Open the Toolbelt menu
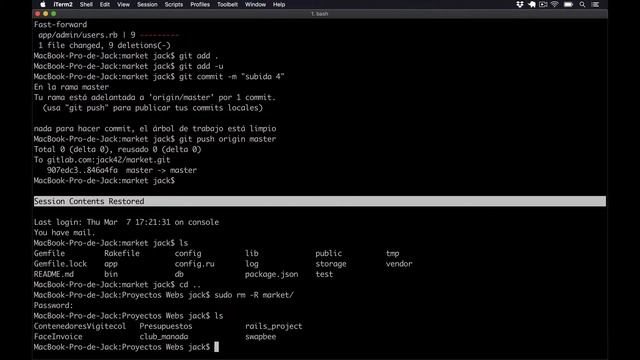This screenshot has height=360, width=640. (x=227, y=4)
